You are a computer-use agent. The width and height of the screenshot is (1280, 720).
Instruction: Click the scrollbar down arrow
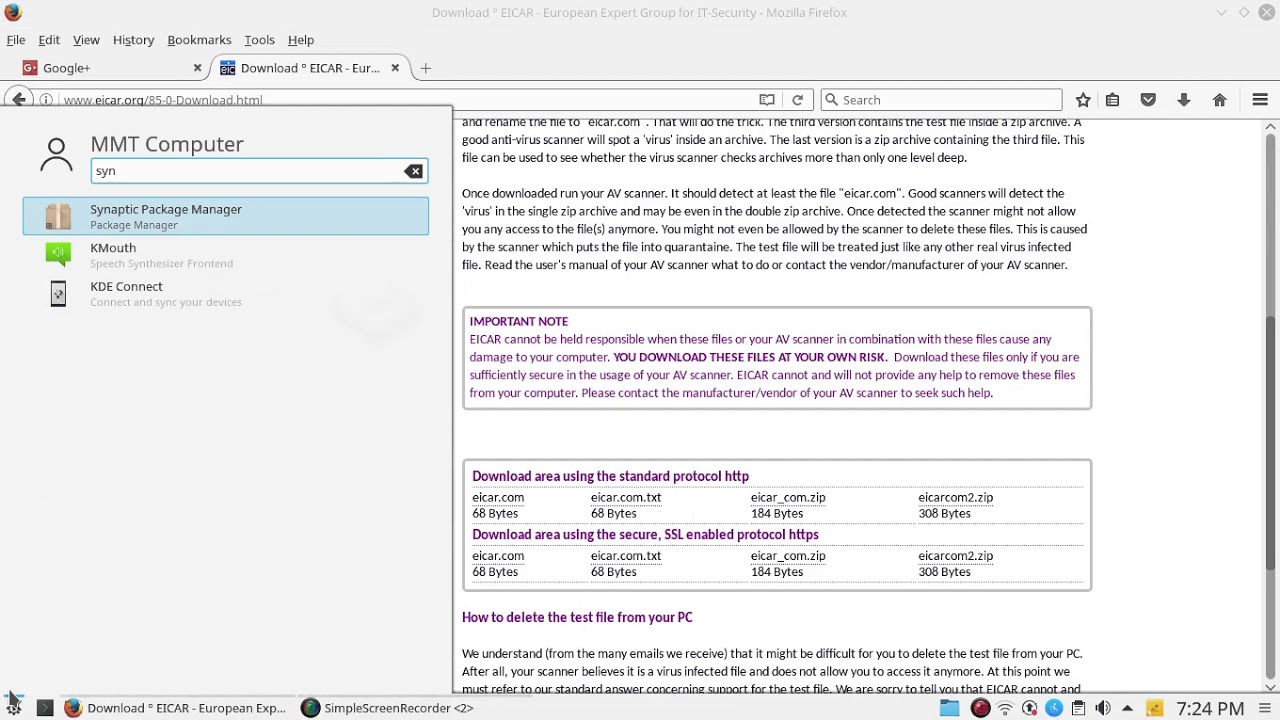point(1271,687)
